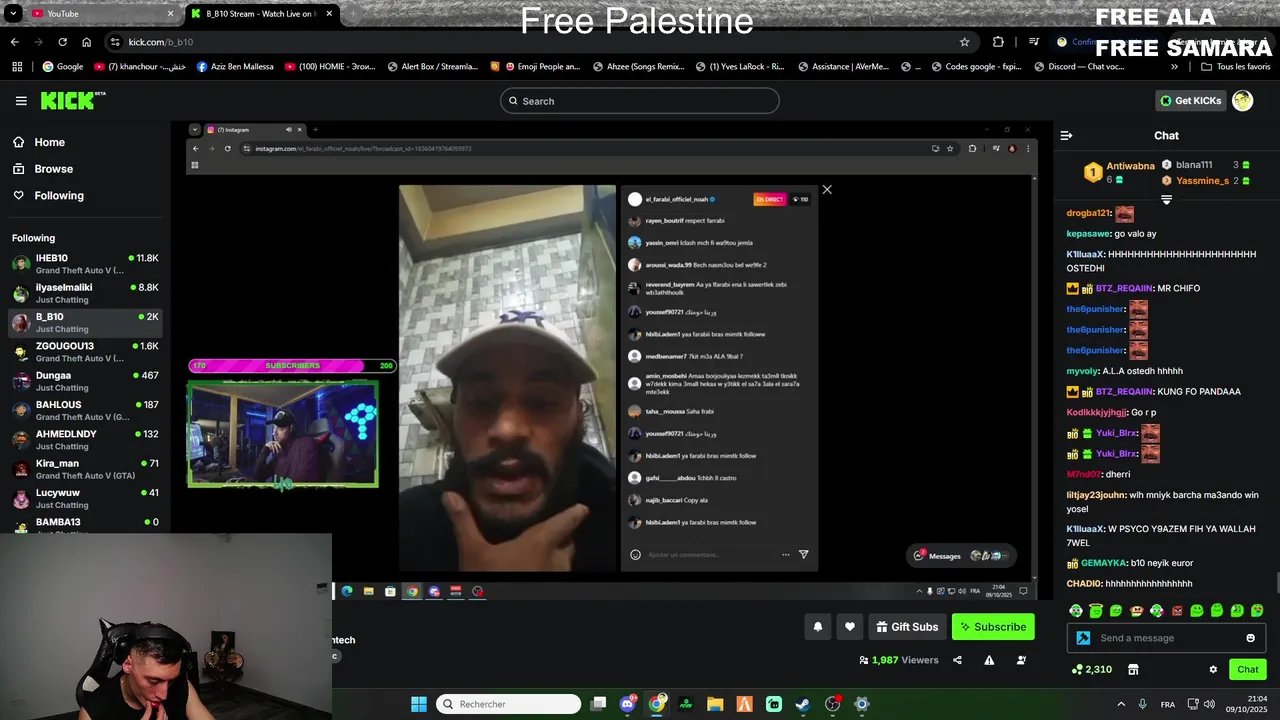Screen dimensions: 1280x720
Task: Send message with the green Chat button
Action: click(1248, 669)
